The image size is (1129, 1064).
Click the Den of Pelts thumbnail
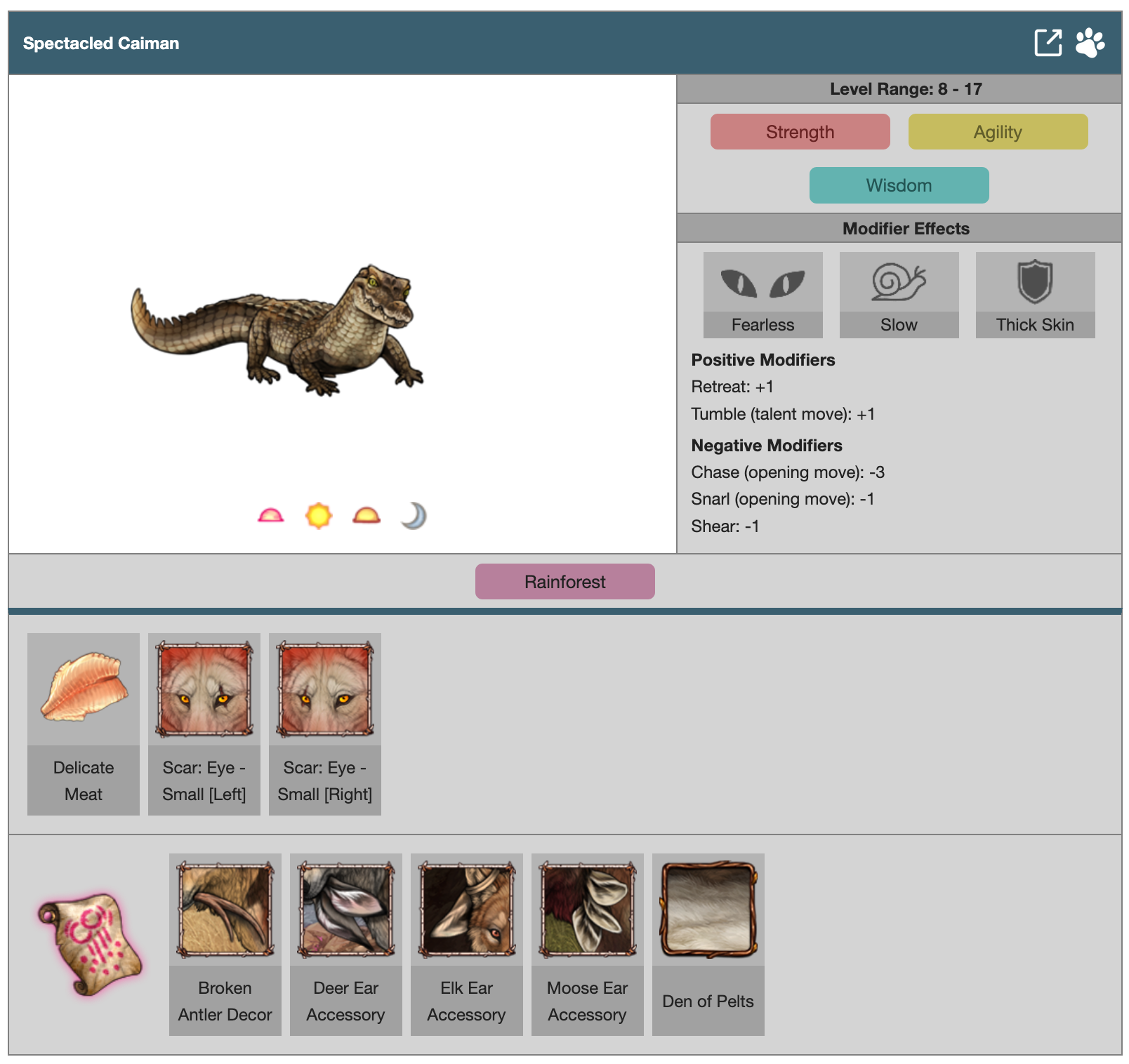click(708, 910)
